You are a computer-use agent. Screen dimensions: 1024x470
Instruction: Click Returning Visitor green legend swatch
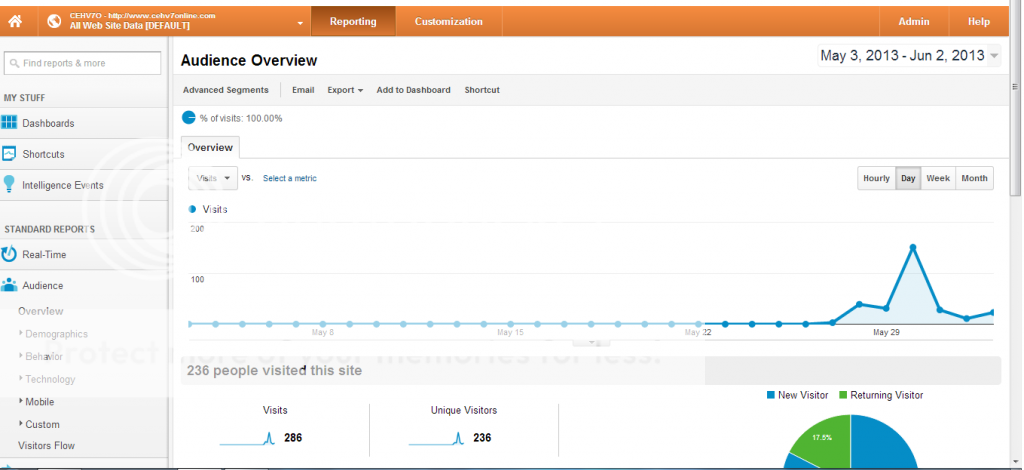(842, 395)
